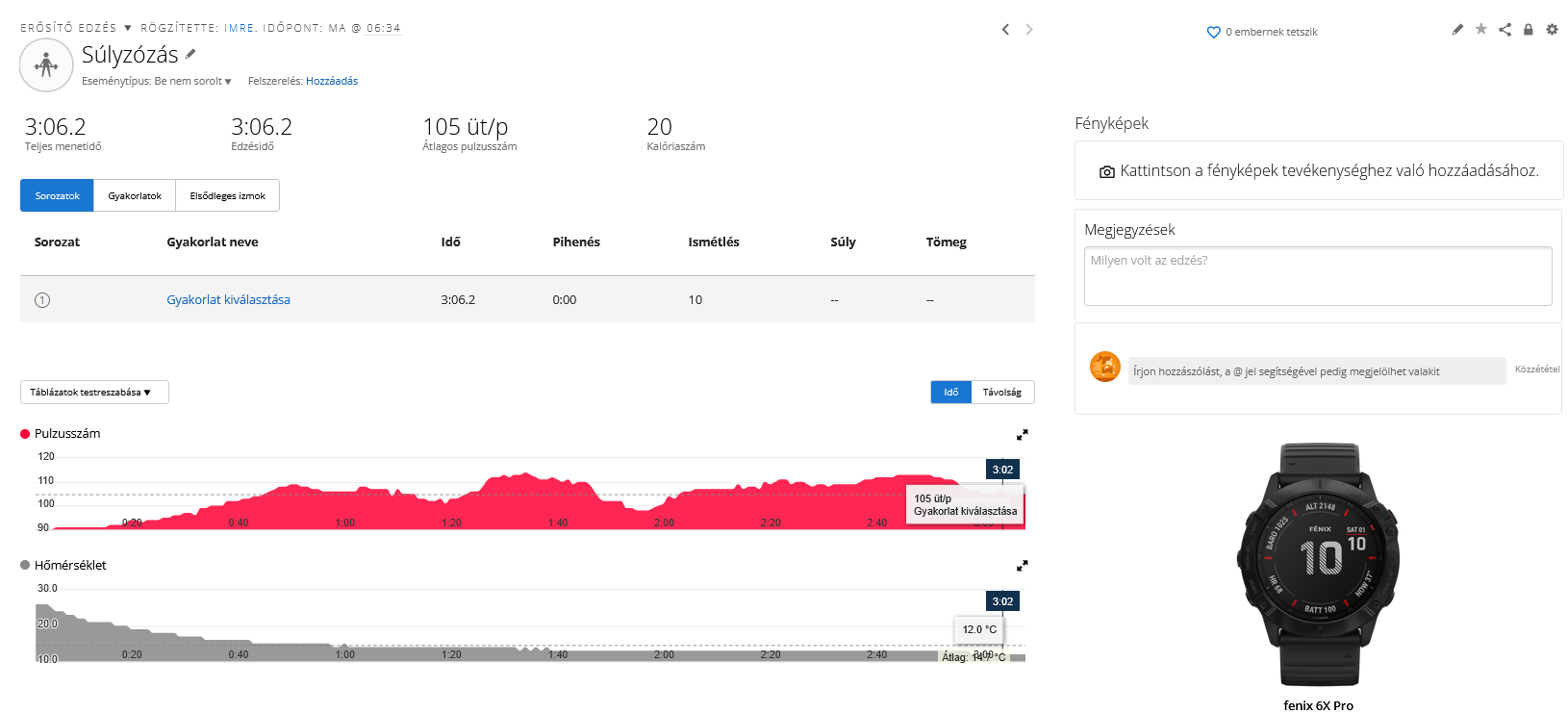Screen dimensions: 1568x713
Task: Click the Sorozat column header
Action: [x=57, y=242]
